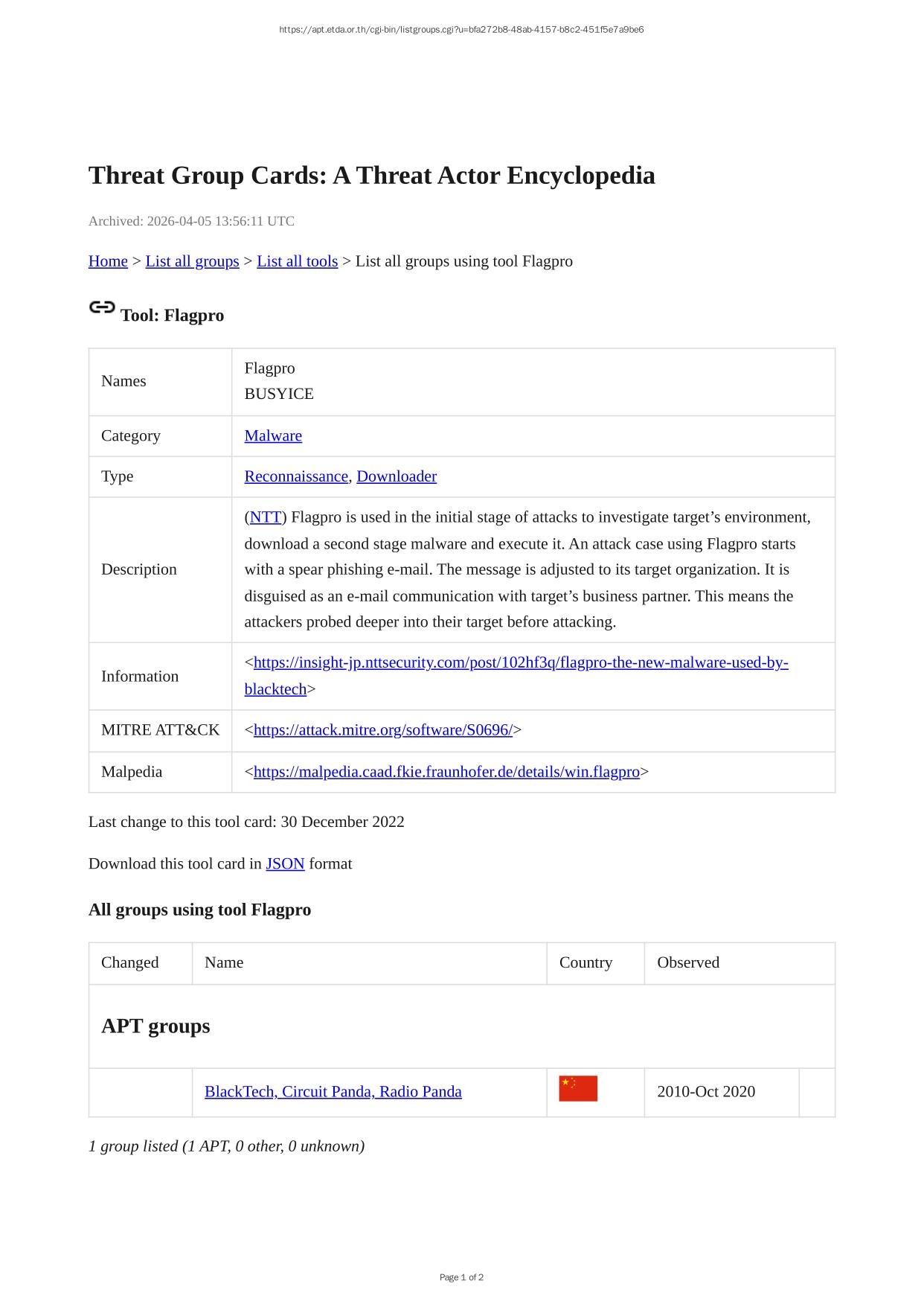
Task: Follow the NTT source link in Description
Action: [x=266, y=517]
